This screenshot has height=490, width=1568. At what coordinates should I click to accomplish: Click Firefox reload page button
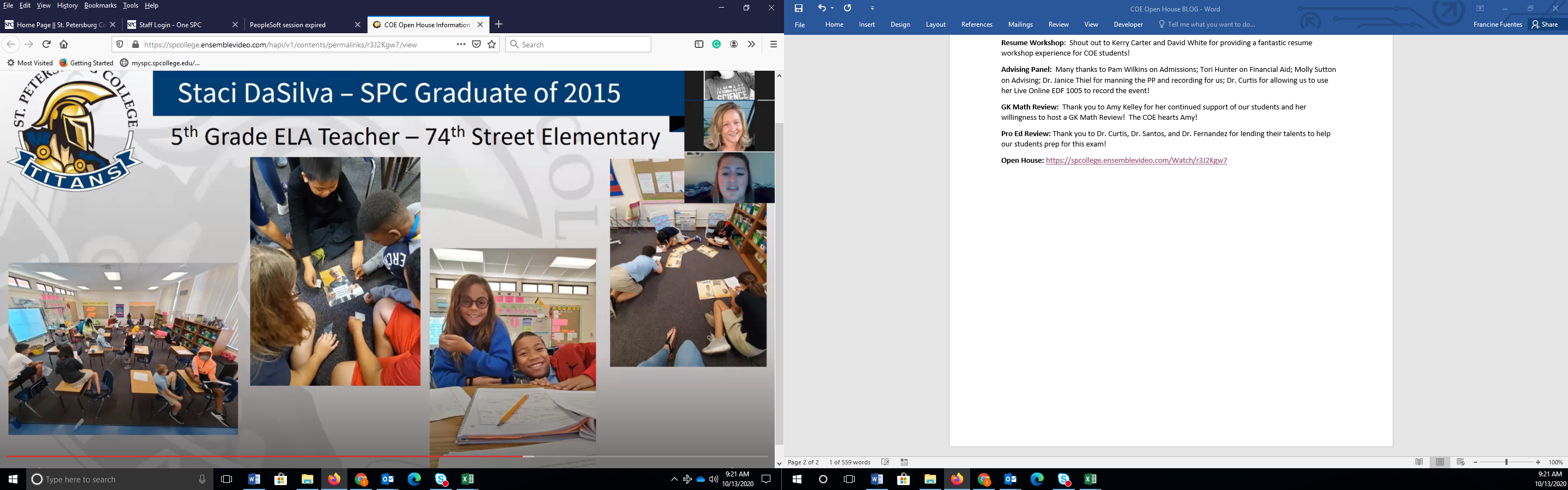46,45
